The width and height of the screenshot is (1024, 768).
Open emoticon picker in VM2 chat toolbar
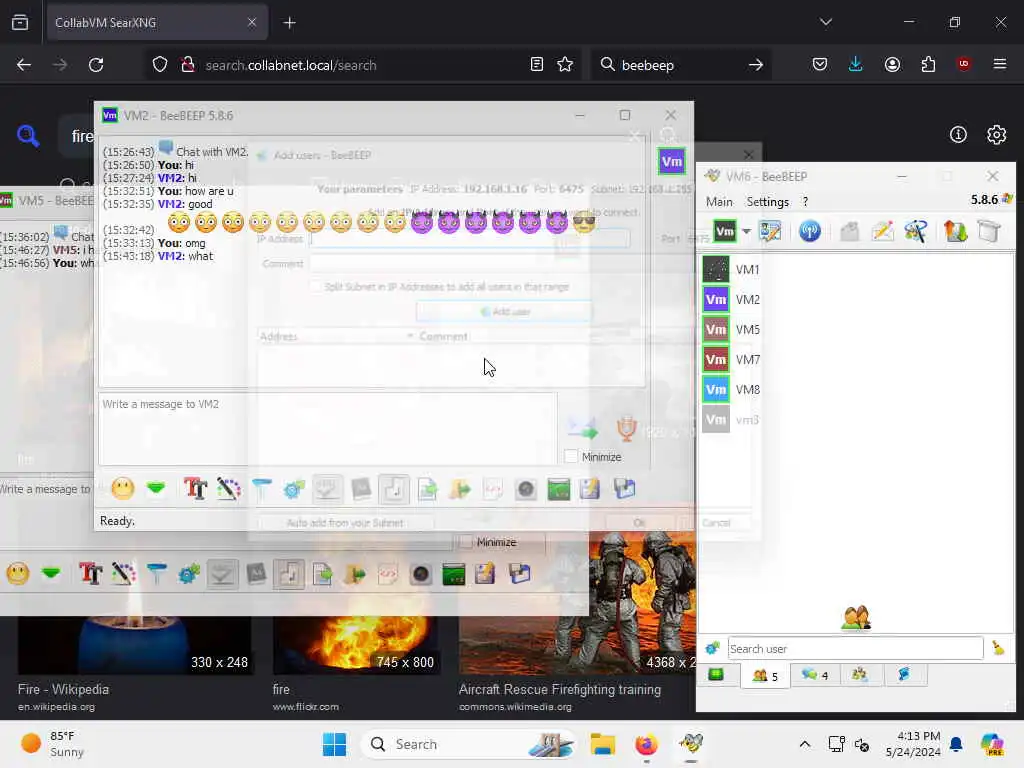pos(123,488)
